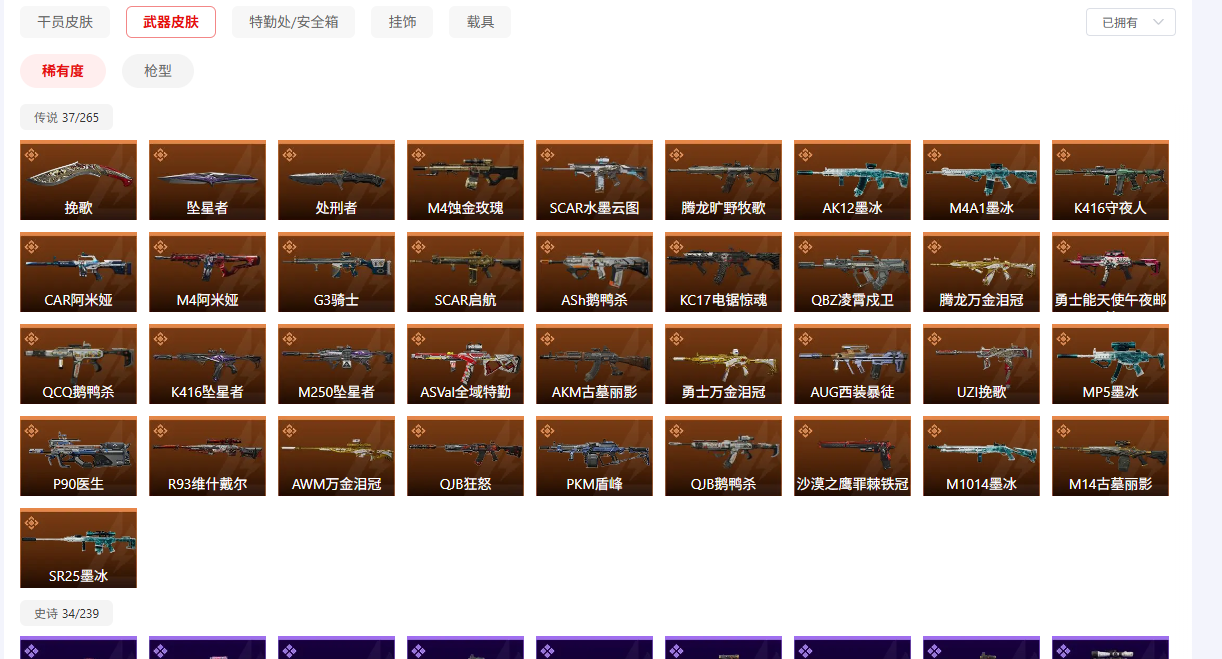The image size is (1222, 659).
Task: Open the AWM万金泪冠 skin card
Action: (x=336, y=456)
